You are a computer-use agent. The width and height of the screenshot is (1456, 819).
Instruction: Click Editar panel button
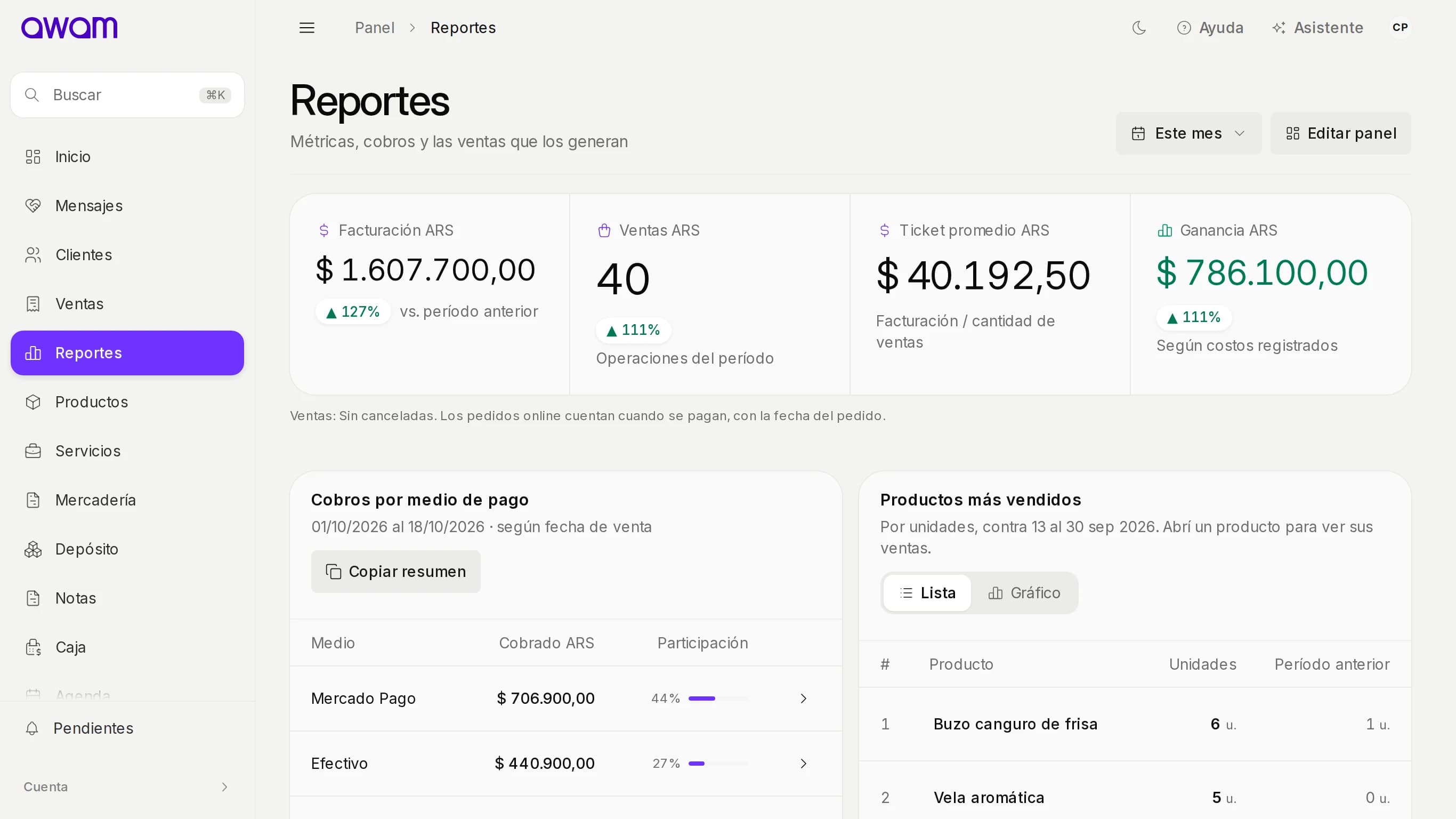pos(1341,133)
